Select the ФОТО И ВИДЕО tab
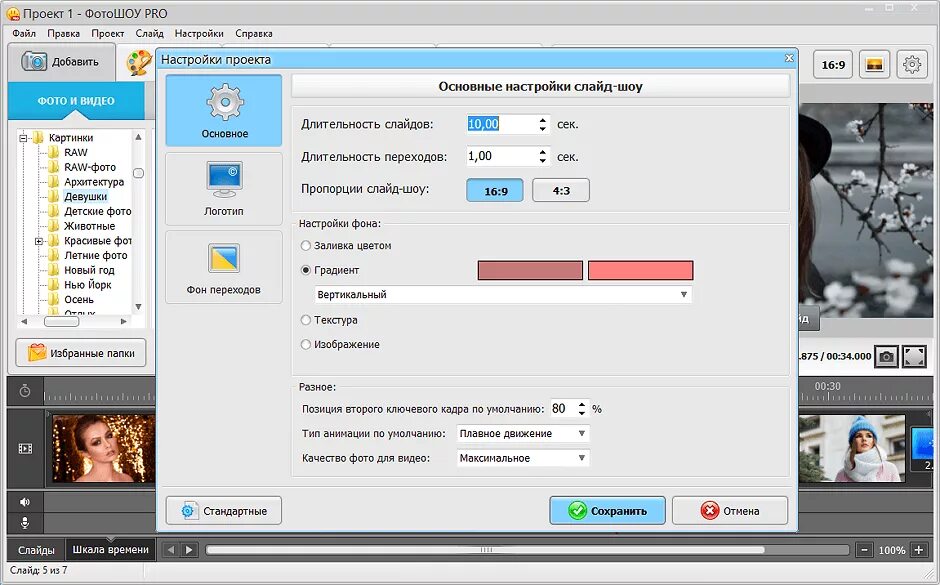Viewport: 940px width, 585px height. click(x=76, y=101)
